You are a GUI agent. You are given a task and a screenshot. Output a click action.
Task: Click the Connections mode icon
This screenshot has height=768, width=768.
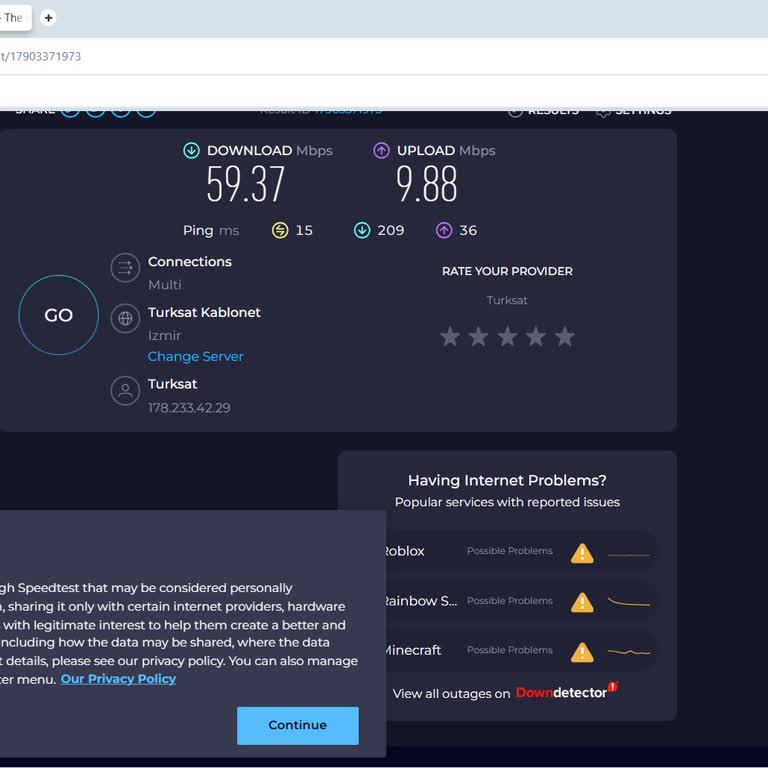pos(125,268)
